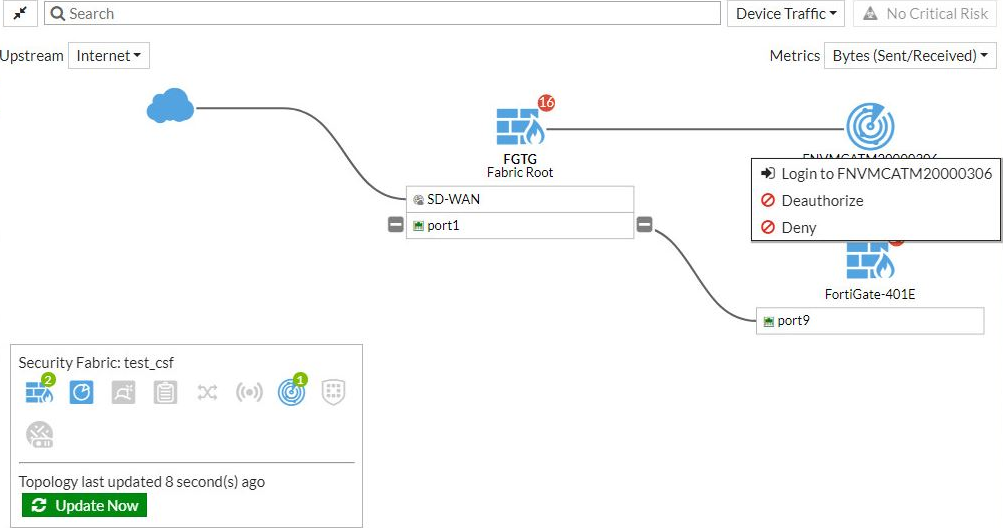Click the Update Now button
This screenshot has height=528, width=1003.
pyautogui.click(x=84, y=506)
